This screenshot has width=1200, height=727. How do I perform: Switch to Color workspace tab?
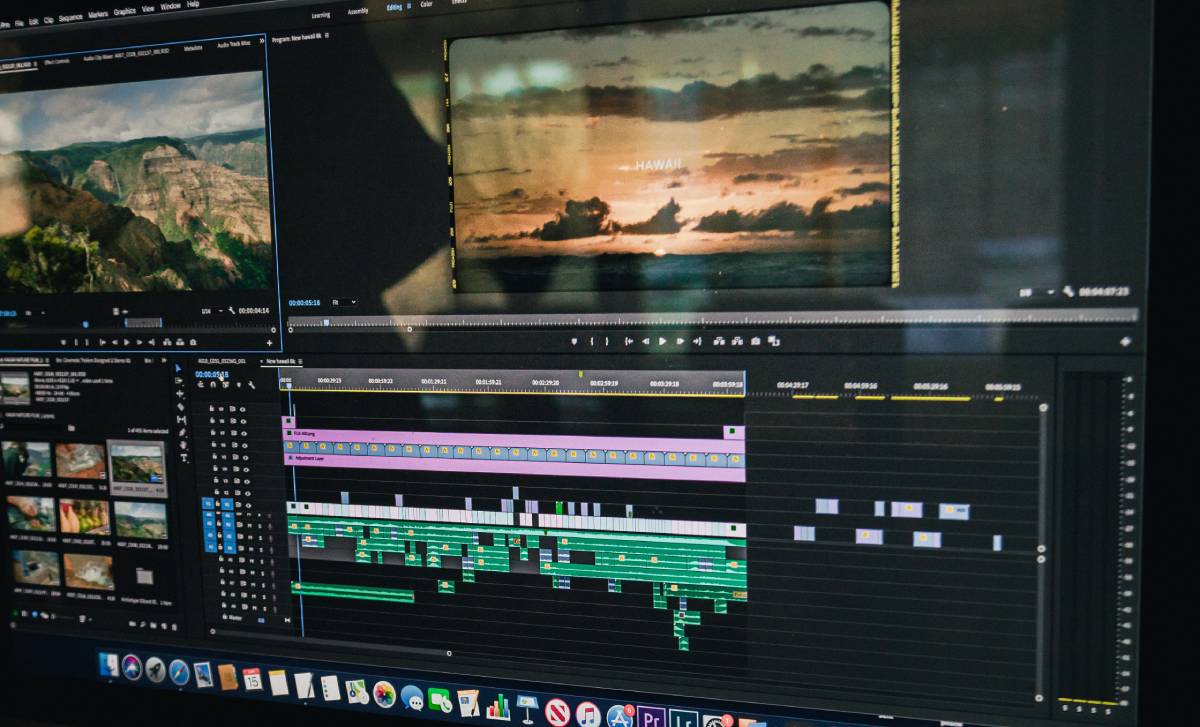[x=427, y=4]
